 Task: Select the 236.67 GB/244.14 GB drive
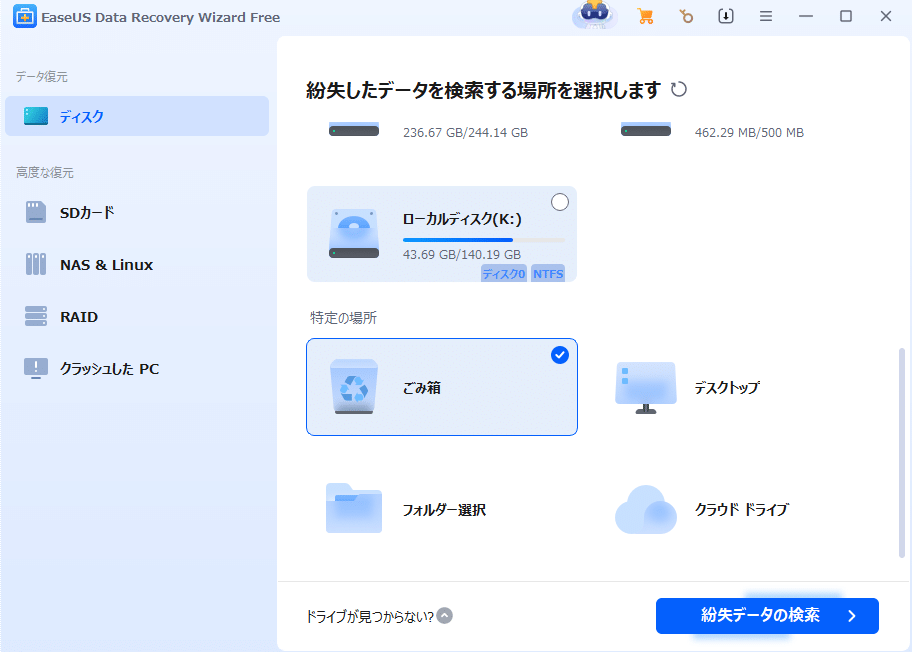[x=465, y=133]
